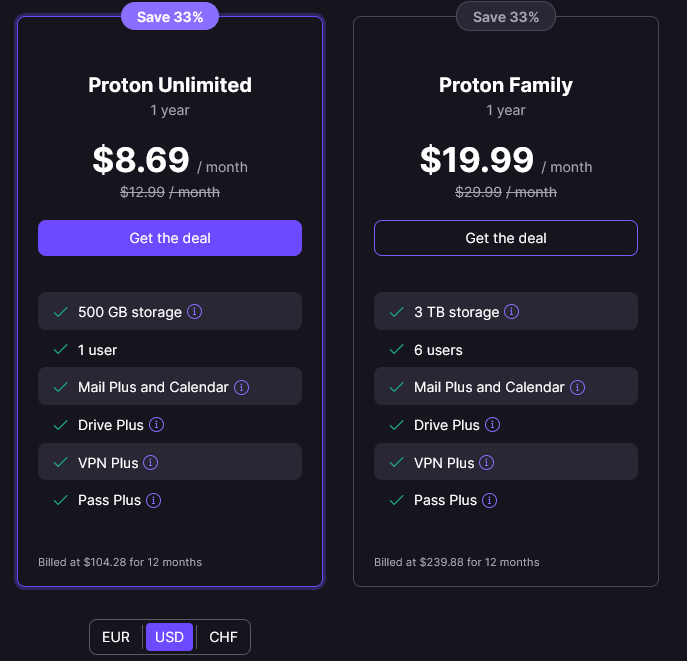This screenshot has height=661, width=687.
Task: Get the deal for Proton Unlimited
Action: pyautogui.click(x=170, y=238)
